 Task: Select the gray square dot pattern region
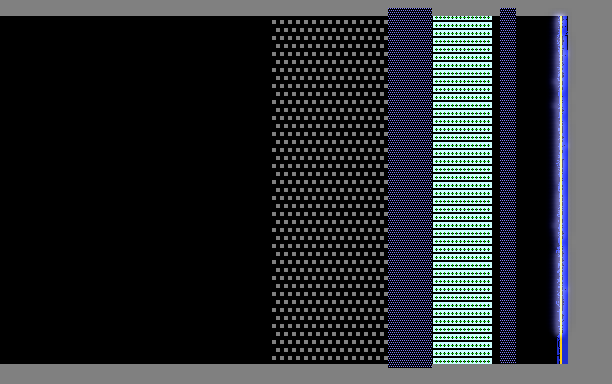point(330,190)
